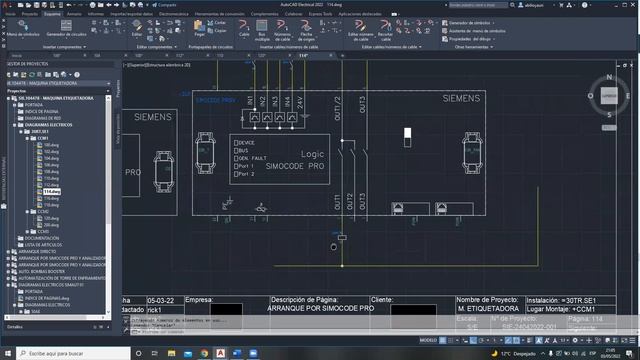Collapse the CCM1 folder
Screen dimensions: 640x360
tap(27, 138)
